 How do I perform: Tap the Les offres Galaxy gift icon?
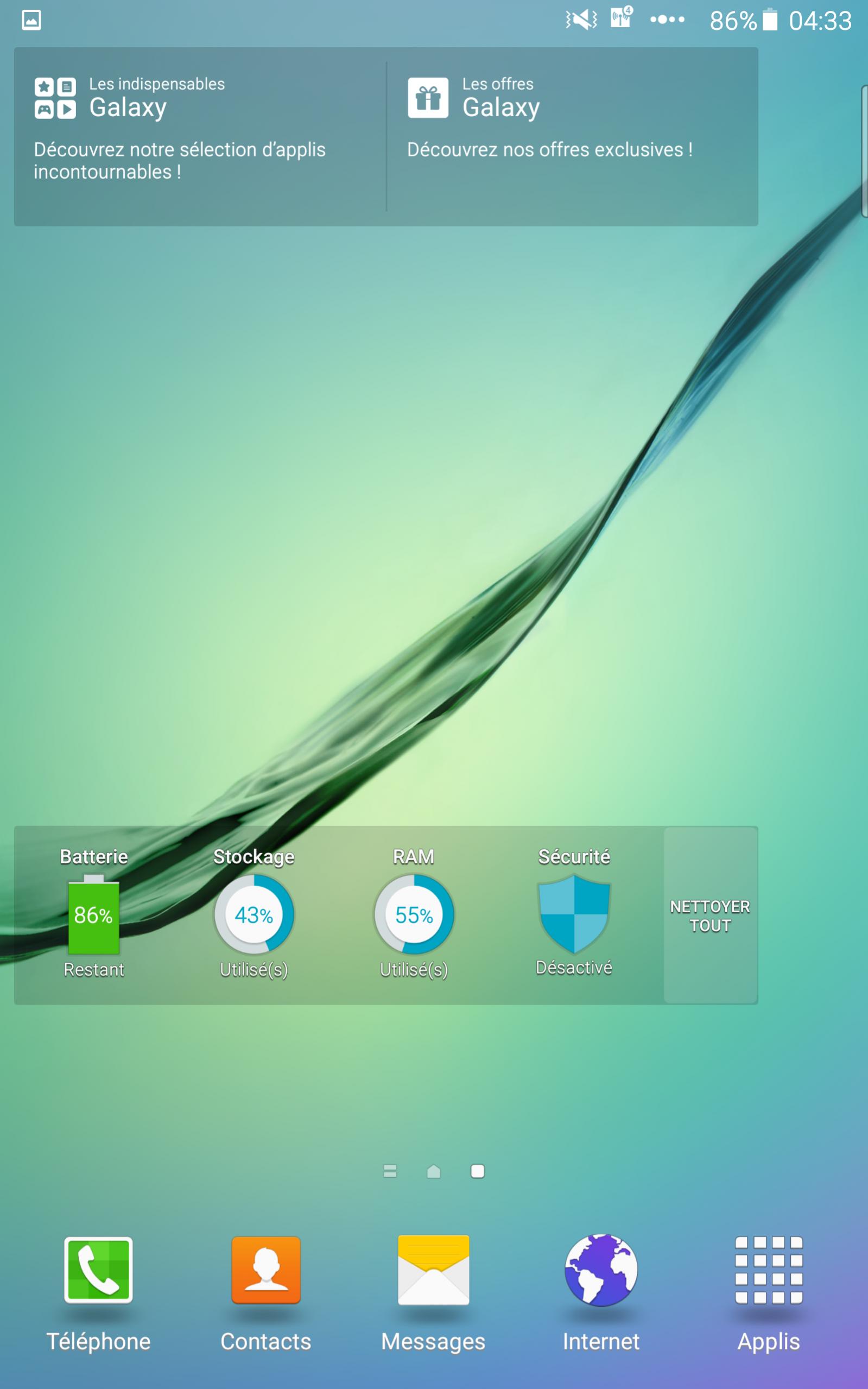428,98
